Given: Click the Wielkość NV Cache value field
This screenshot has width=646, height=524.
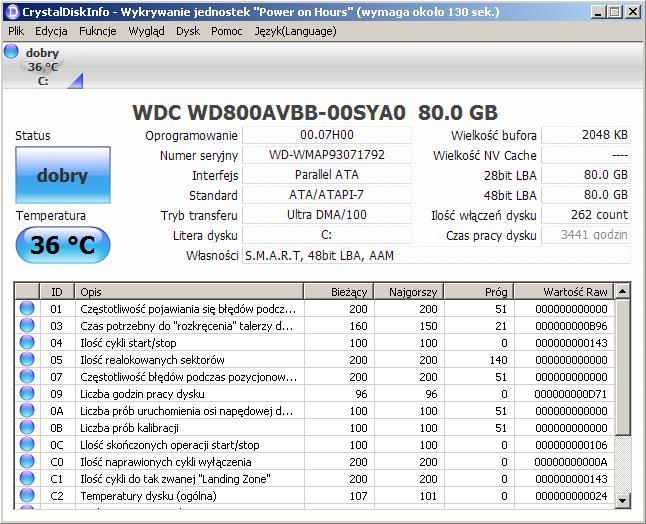Looking at the screenshot, I should coord(586,155).
